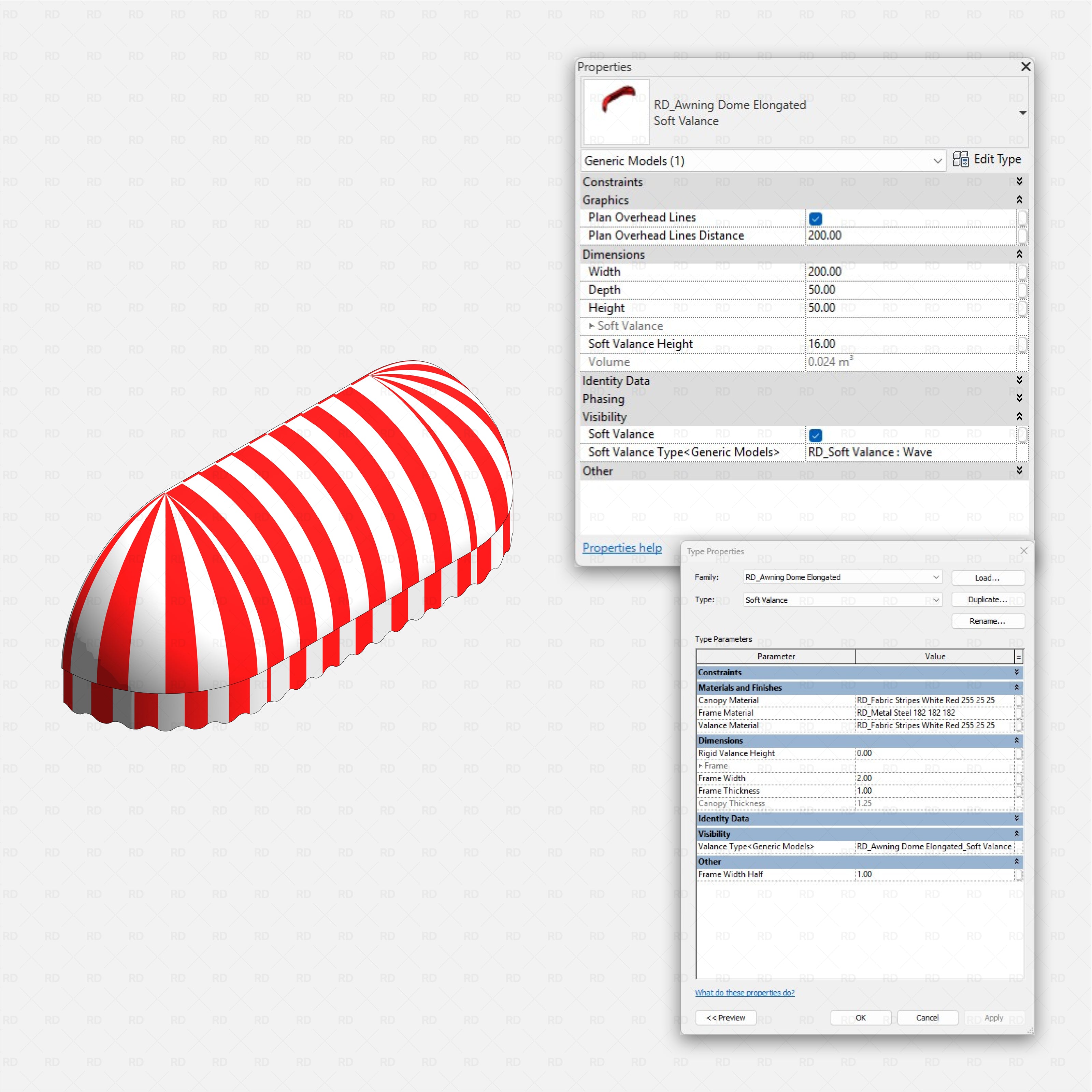Expand the Identity Data section in Properties

[x=1019, y=380]
